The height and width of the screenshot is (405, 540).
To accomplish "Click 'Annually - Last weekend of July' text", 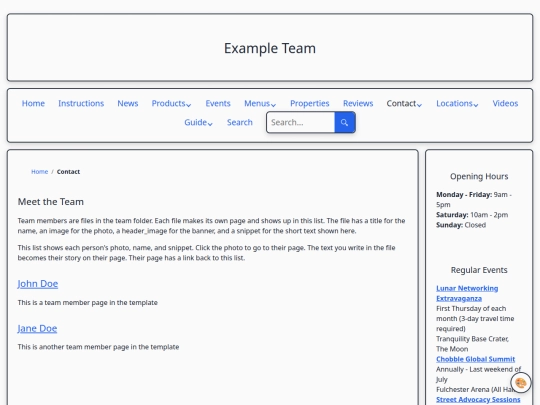I will pyautogui.click(x=478, y=374).
